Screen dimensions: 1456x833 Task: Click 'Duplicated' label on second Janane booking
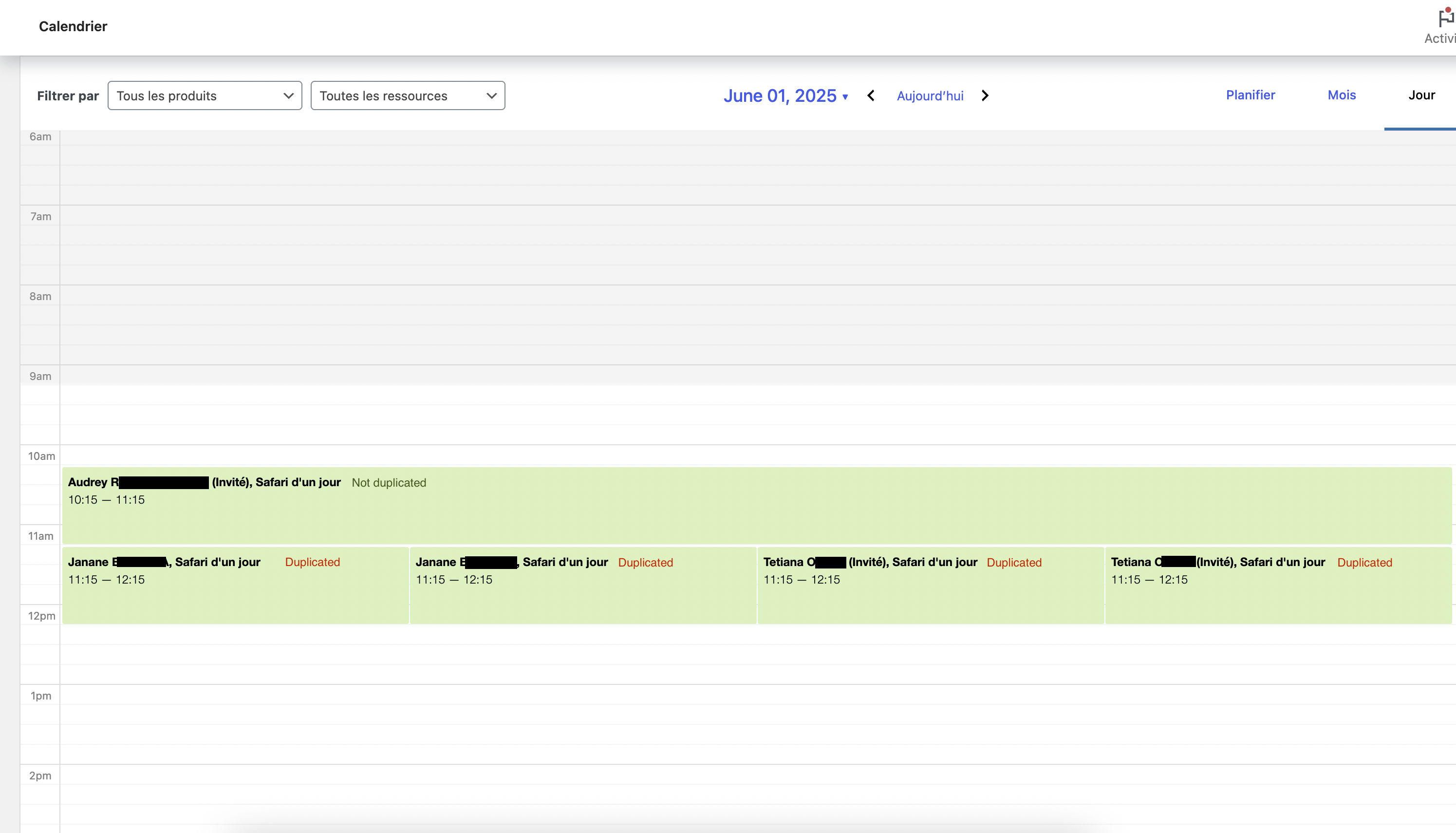pyautogui.click(x=645, y=562)
